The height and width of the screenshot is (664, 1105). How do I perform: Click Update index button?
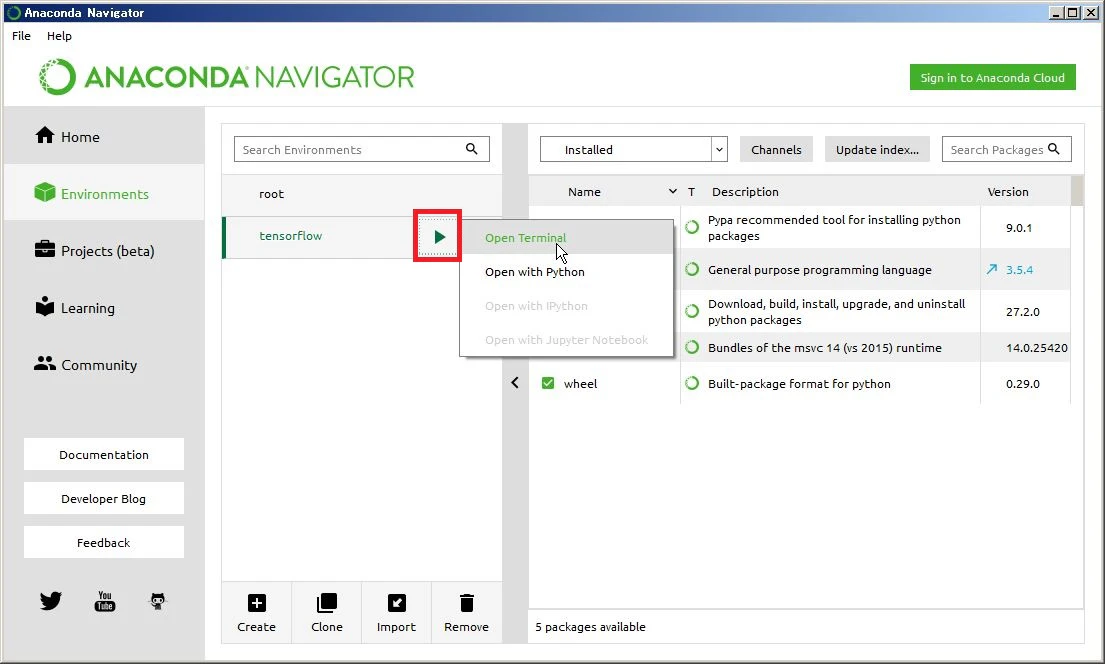click(877, 149)
